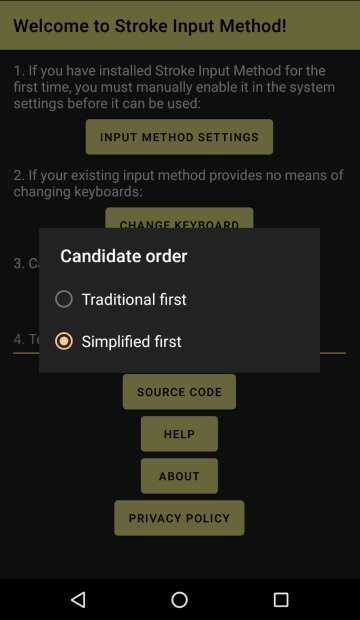Click the 'Simplified first' option label
This screenshot has width=360, height=620.
pyautogui.click(x=131, y=342)
